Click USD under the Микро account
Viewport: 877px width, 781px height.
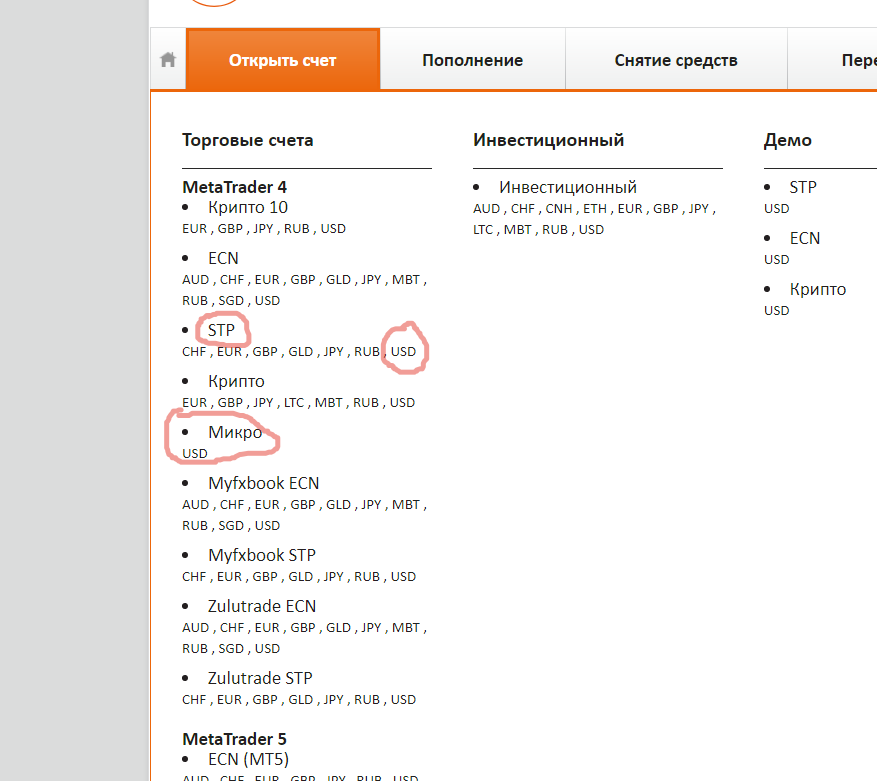coord(195,454)
